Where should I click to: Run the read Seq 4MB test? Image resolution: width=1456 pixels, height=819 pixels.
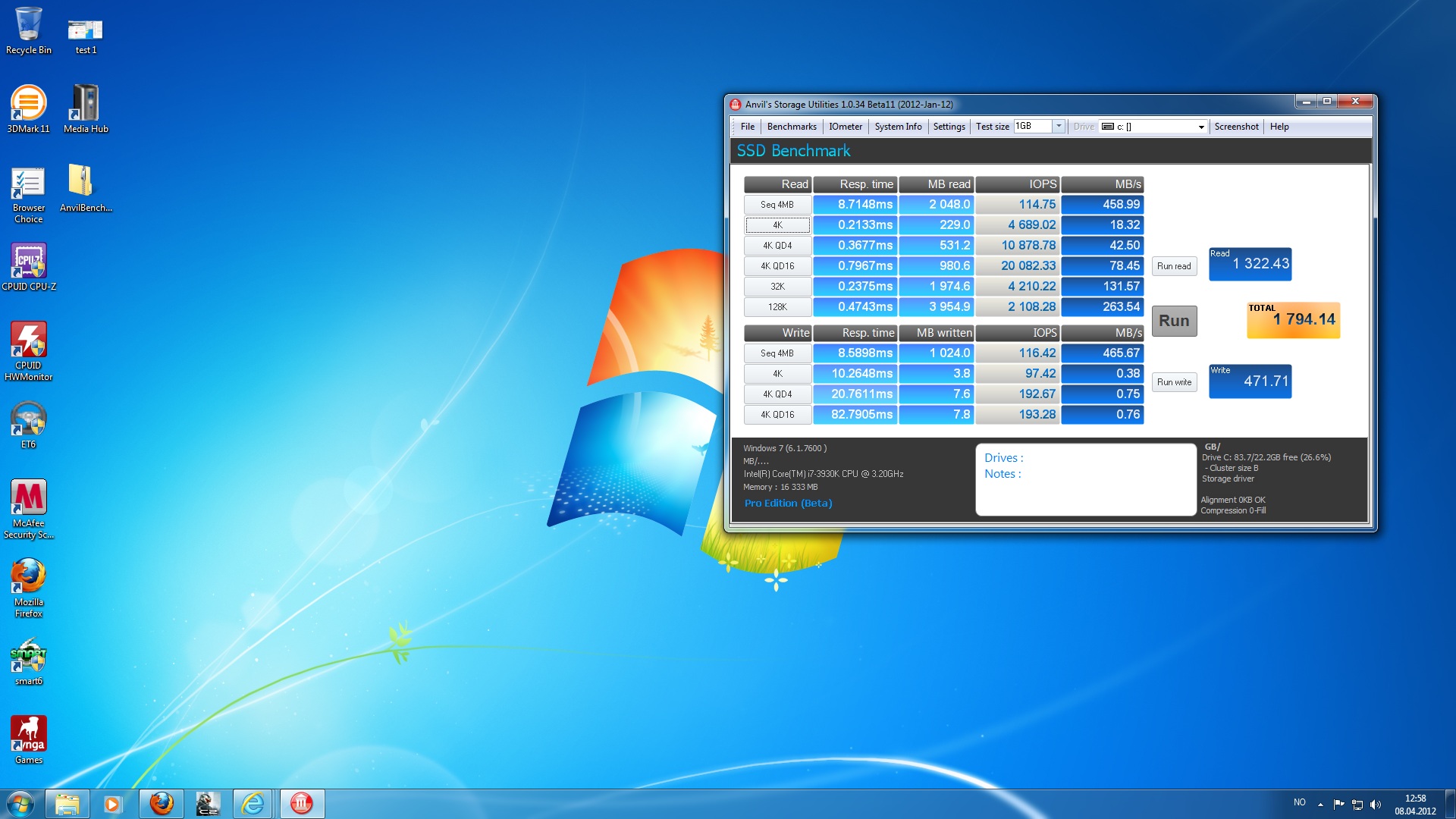tap(777, 205)
